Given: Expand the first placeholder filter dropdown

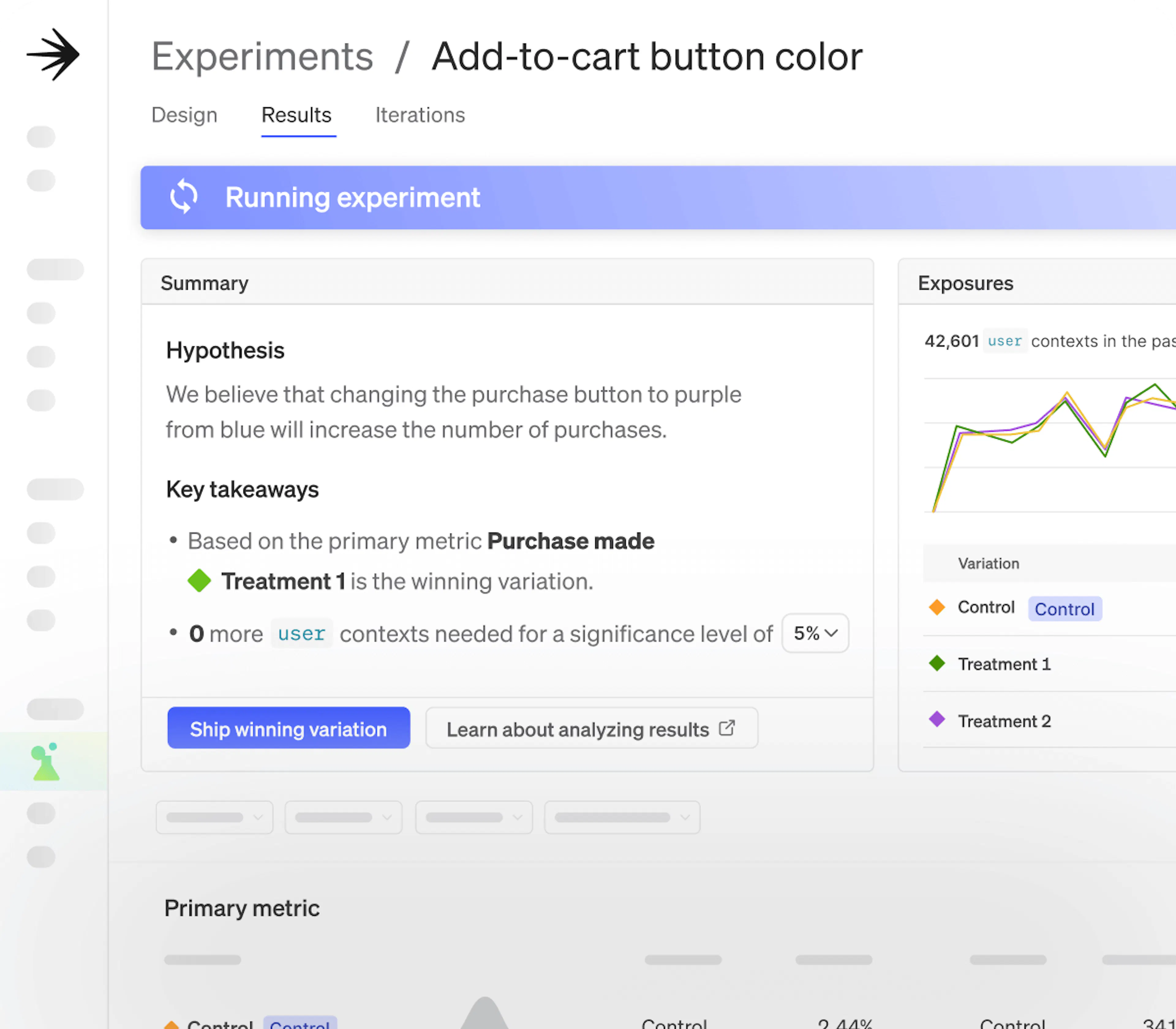Looking at the screenshot, I should pos(214,817).
